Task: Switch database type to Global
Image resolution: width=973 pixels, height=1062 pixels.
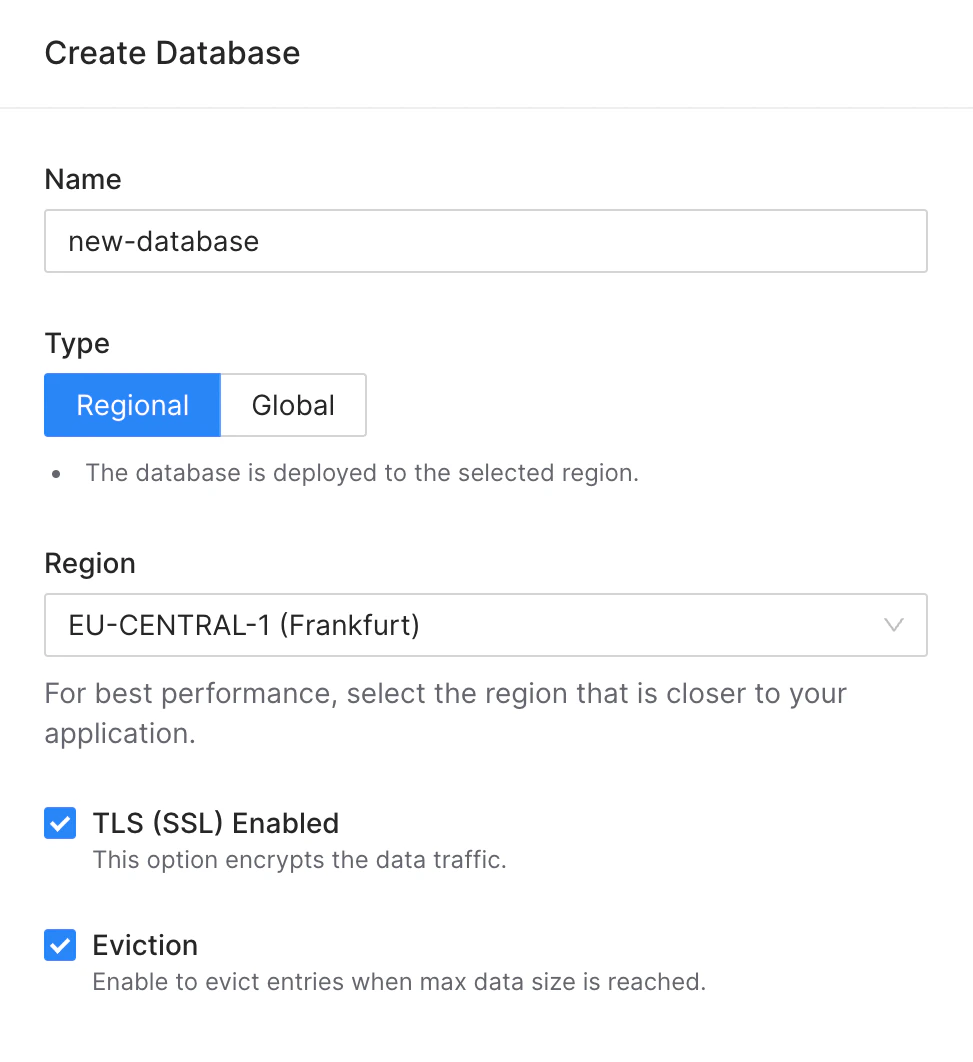Action: (x=293, y=405)
